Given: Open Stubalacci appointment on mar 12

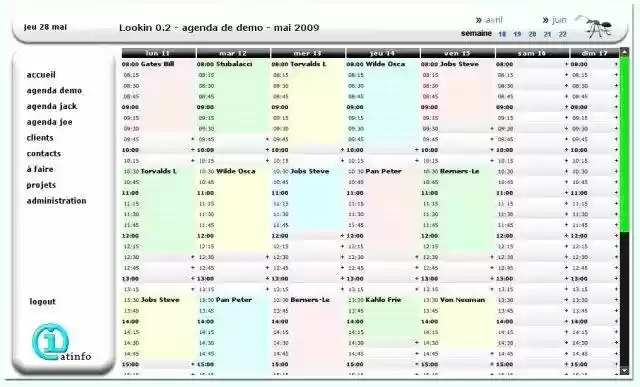Looking at the screenshot, I should 234,64.
